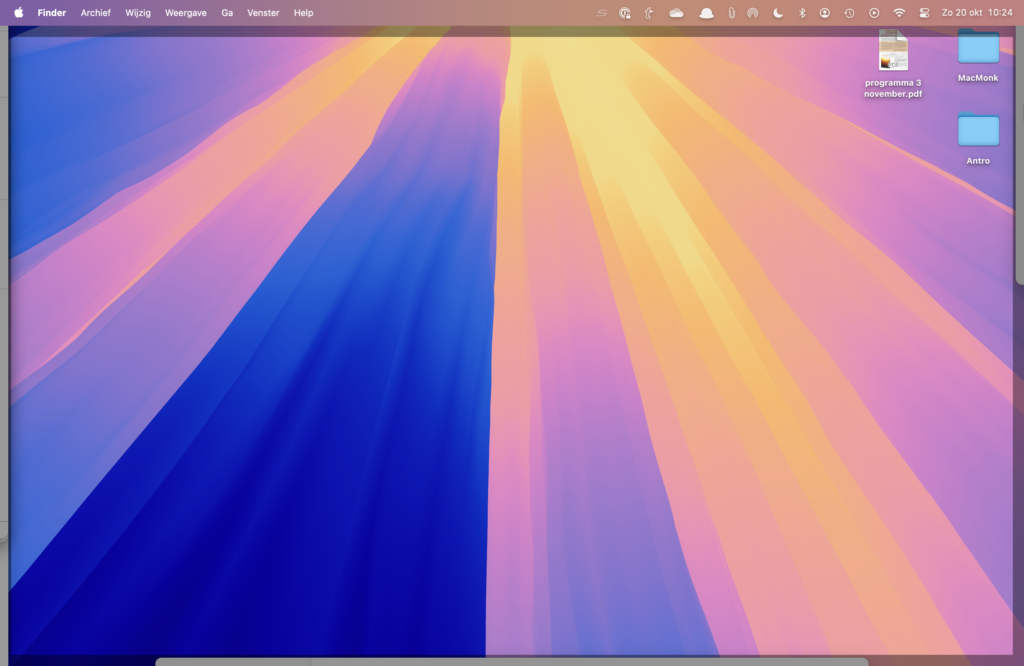Open Time Machine menu bar icon
Image resolution: width=1024 pixels, height=666 pixels.
[x=849, y=13]
